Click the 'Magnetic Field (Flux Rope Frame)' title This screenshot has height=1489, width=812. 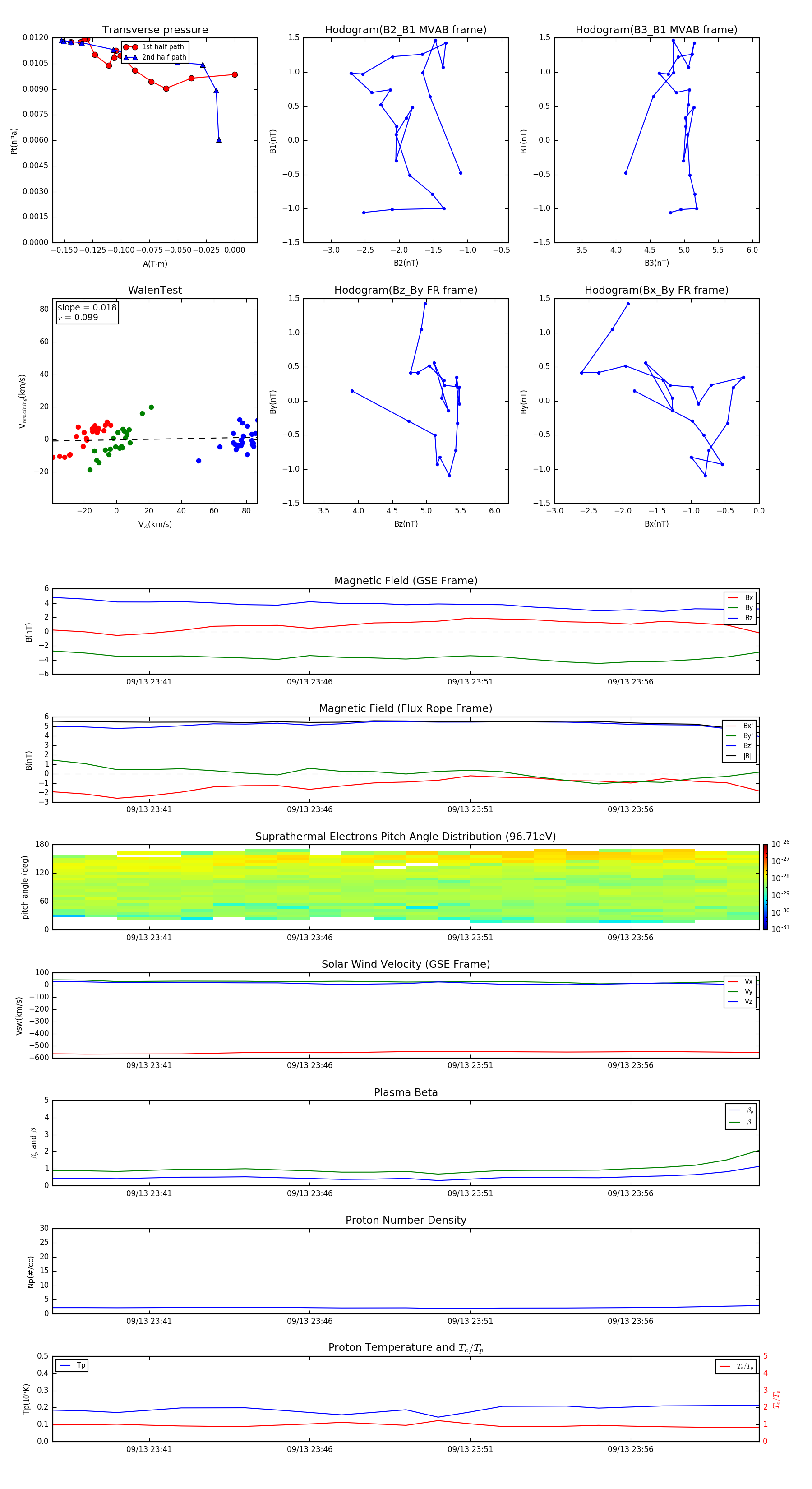tap(406, 709)
